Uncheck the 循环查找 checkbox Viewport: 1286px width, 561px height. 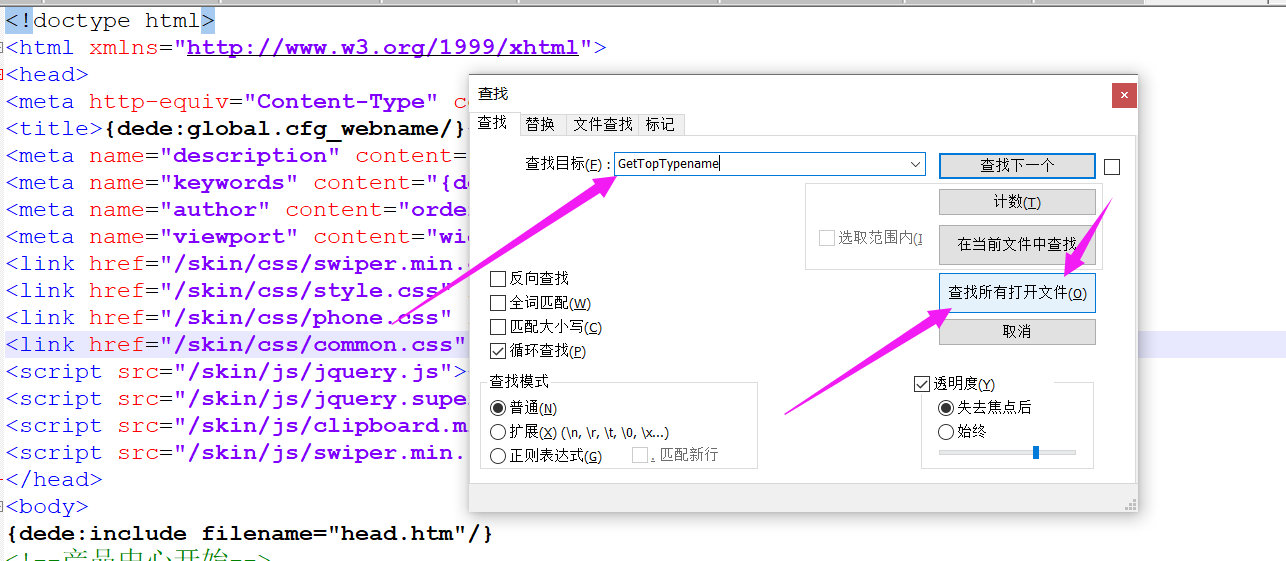click(498, 351)
